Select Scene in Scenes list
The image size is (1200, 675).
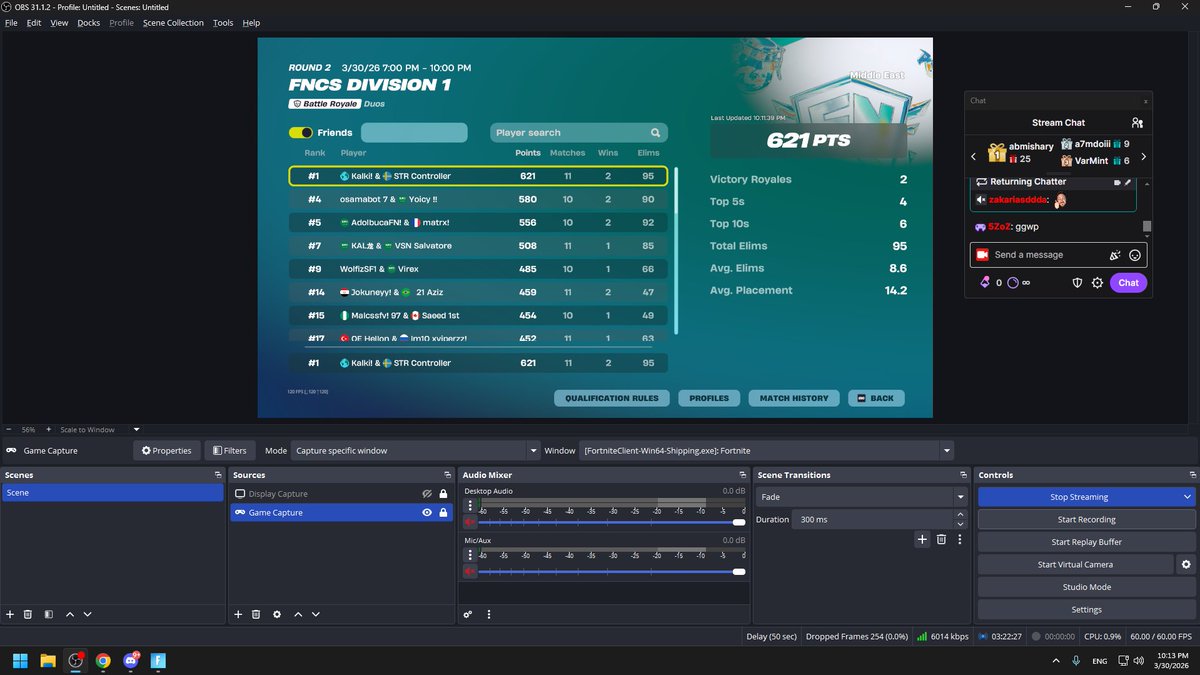pos(112,493)
